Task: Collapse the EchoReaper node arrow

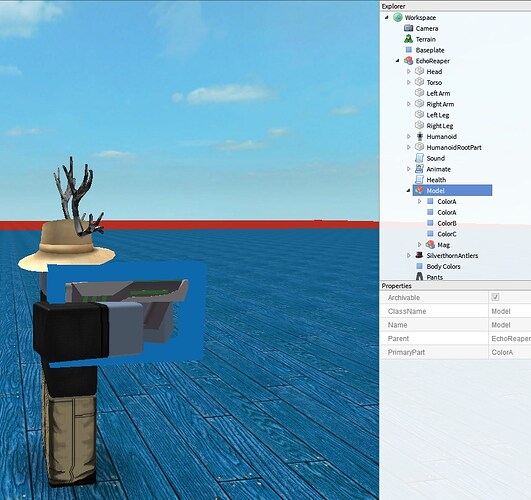Action: point(398,61)
